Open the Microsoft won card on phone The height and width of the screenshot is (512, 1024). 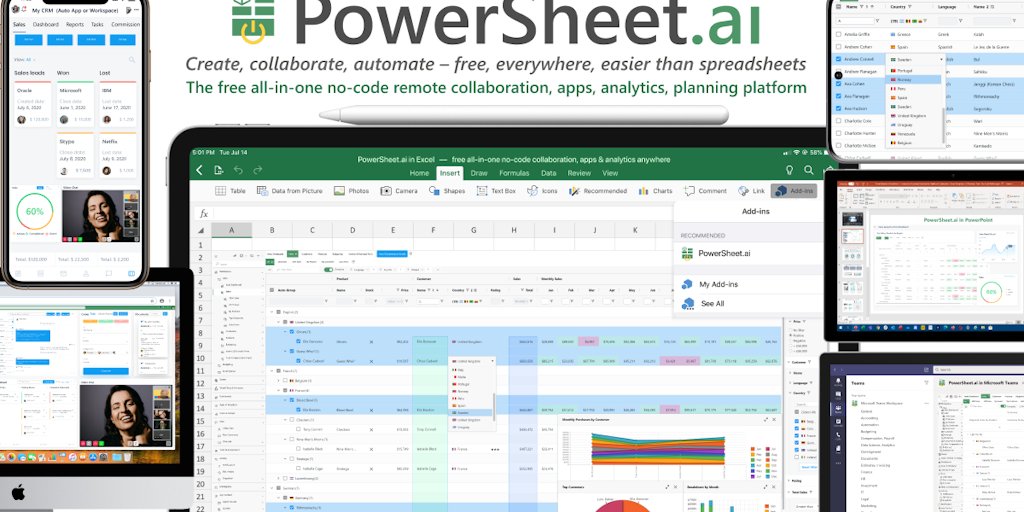coord(76,104)
